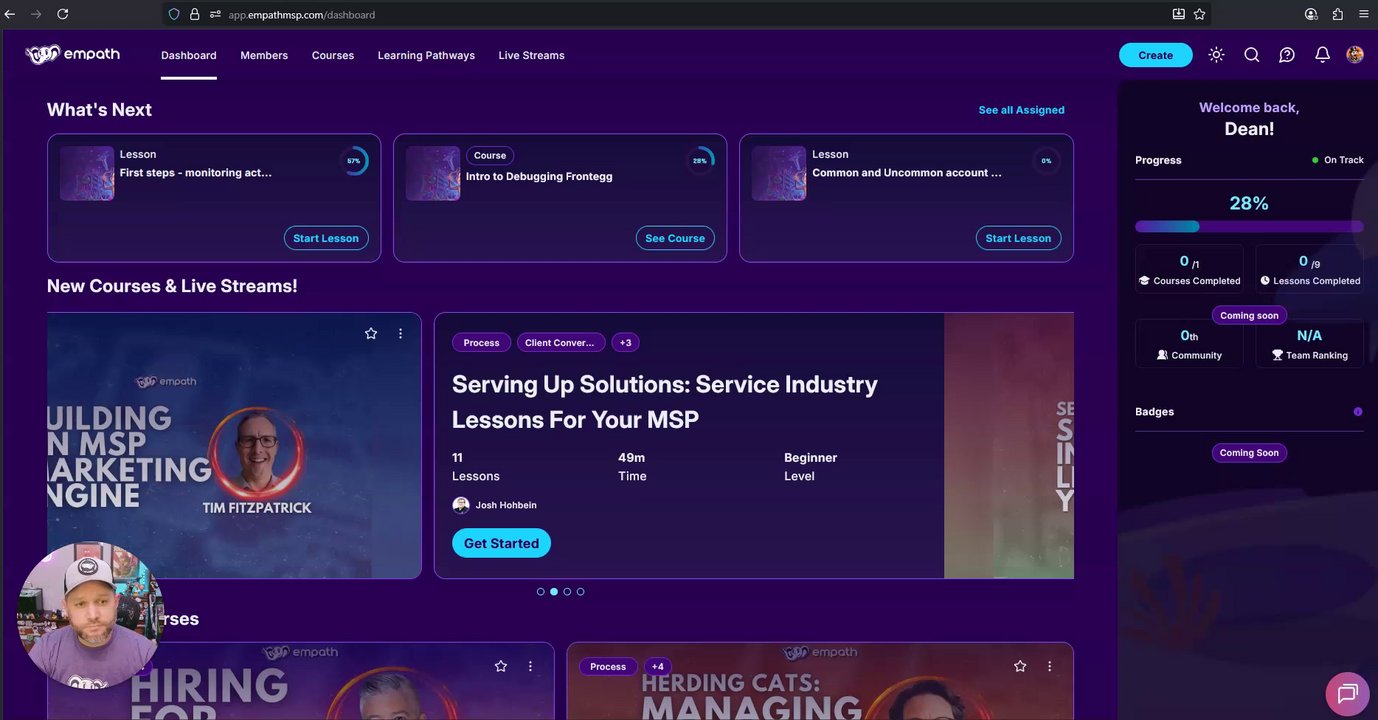This screenshot has width=1378, height=720.
Task: Click the empath logo
Action: [x=73, y=54]
